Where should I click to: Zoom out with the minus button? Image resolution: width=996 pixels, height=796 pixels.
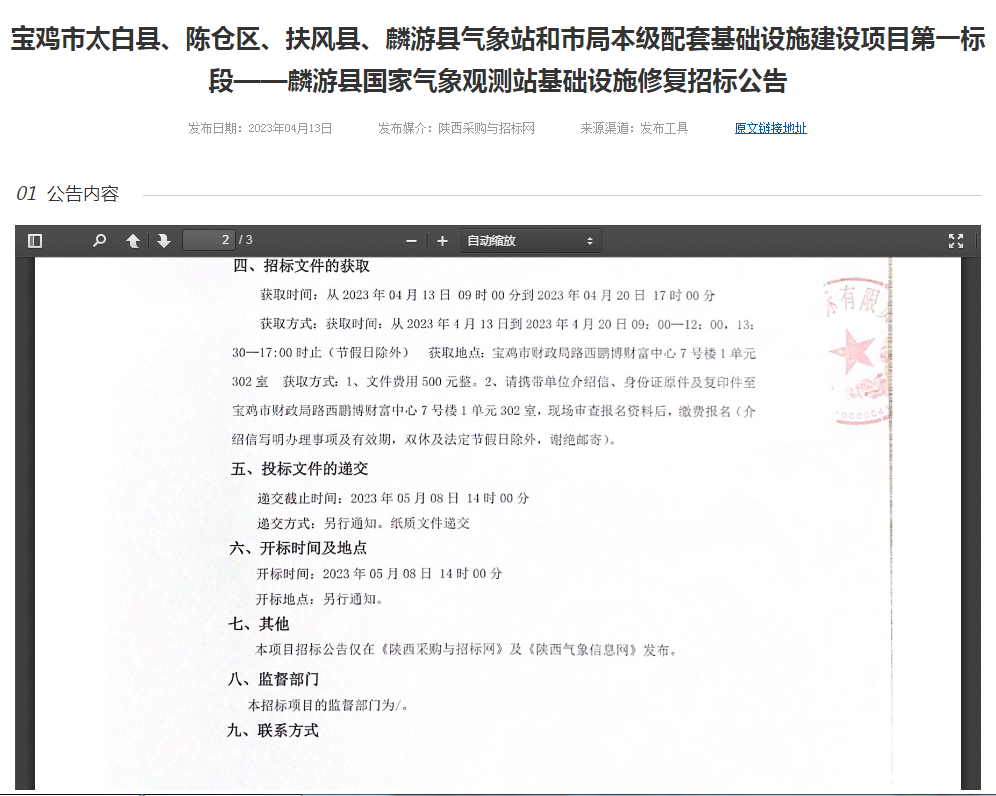[411, 241]
